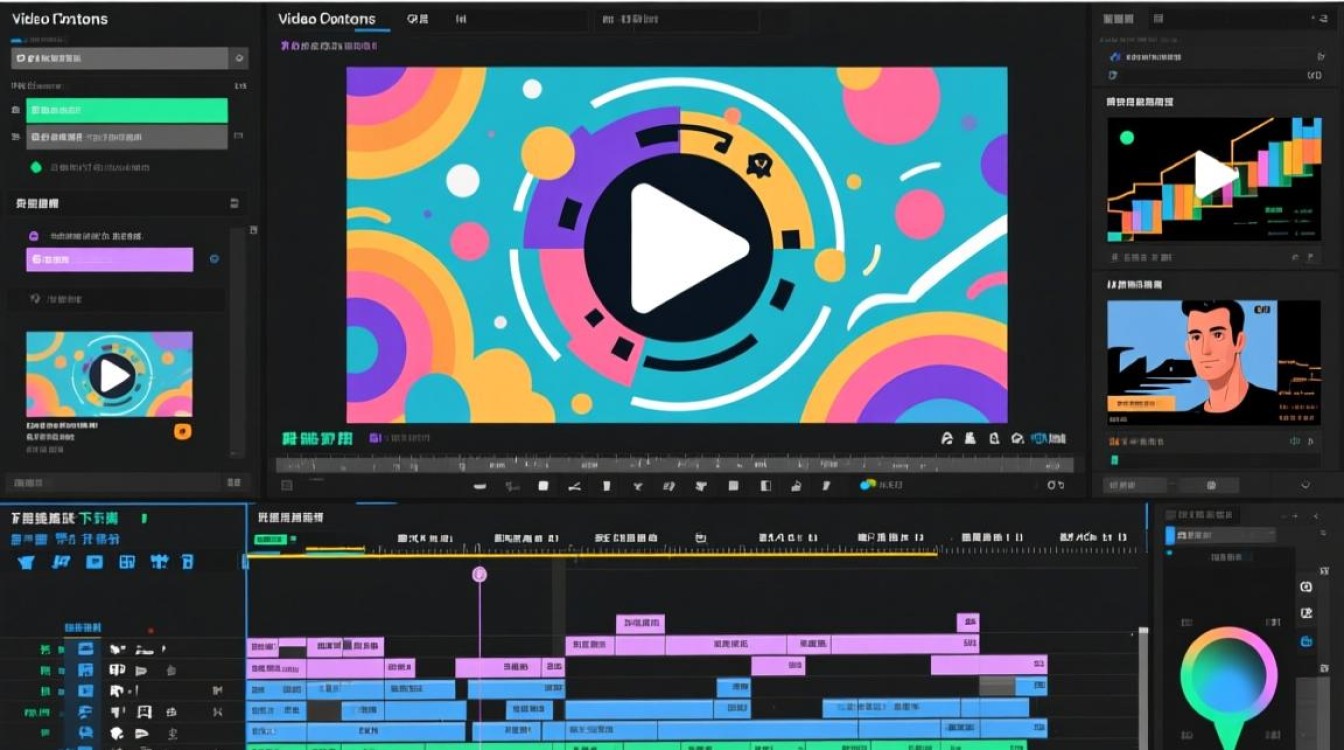Play the small colorful thumbnail in the left panel
The image size is (1344, 750).
tap(110, 376)
